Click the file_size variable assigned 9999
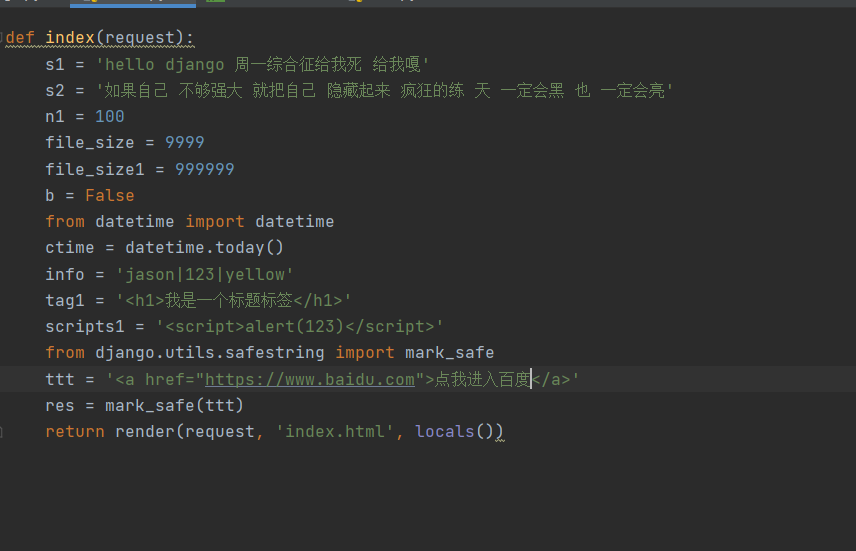This screenshot has height=551, width=856. (90, 143)
